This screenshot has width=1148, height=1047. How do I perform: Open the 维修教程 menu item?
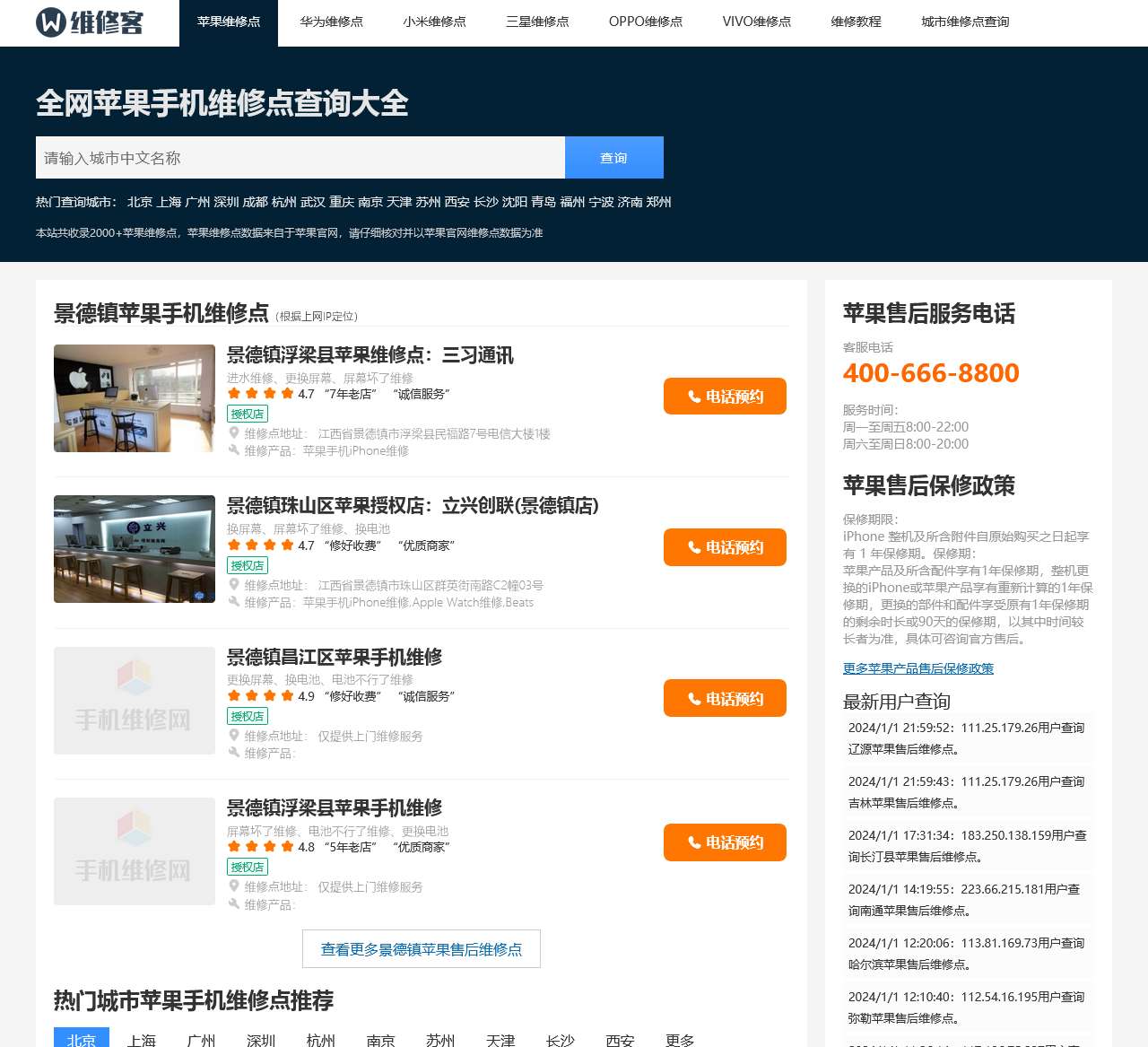(x=856, y=22)
